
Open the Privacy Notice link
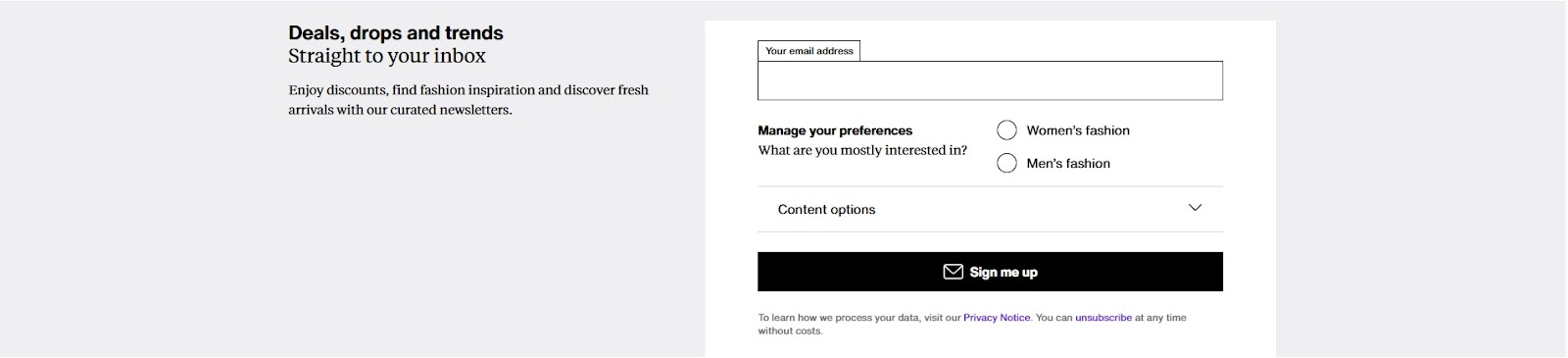[997, 318]
